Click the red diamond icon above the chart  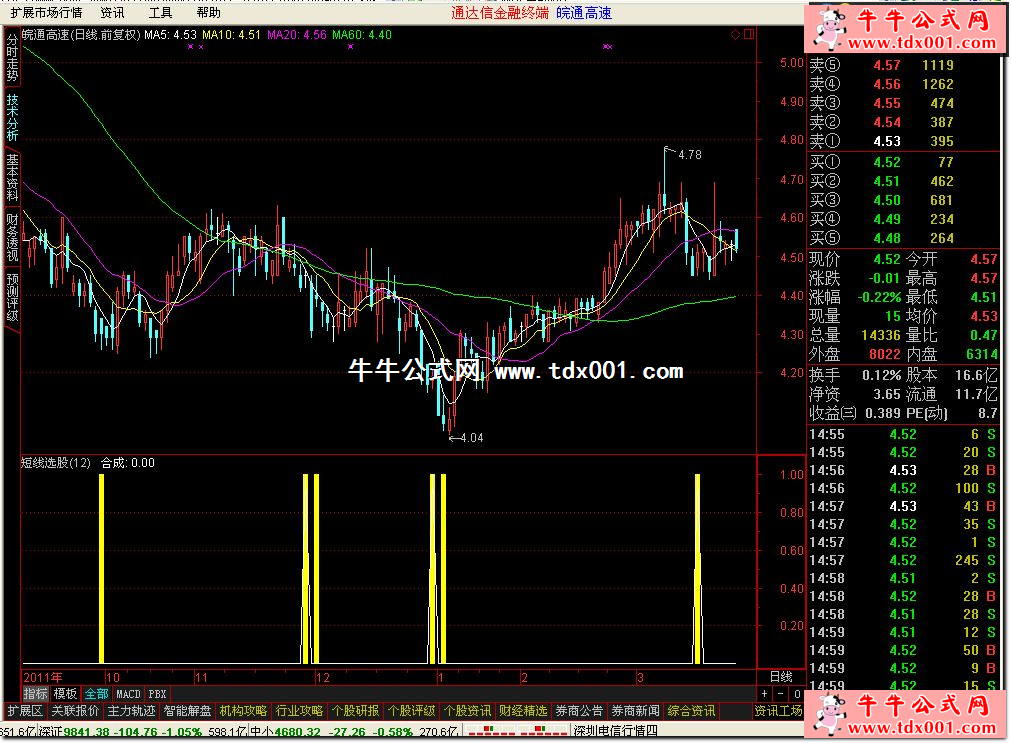coord(735,35)
